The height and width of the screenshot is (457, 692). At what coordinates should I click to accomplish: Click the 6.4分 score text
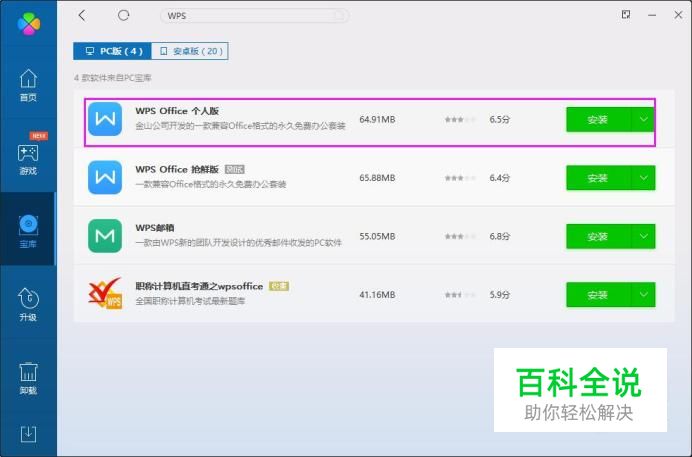point(500,178)
